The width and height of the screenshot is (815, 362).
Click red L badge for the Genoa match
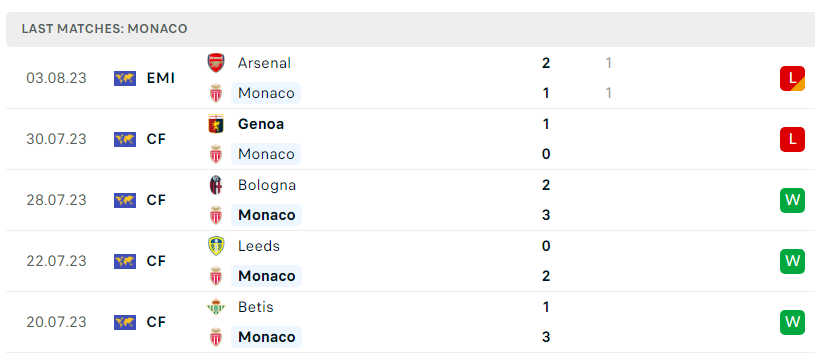pyautogui.click(x=792, y=139)
